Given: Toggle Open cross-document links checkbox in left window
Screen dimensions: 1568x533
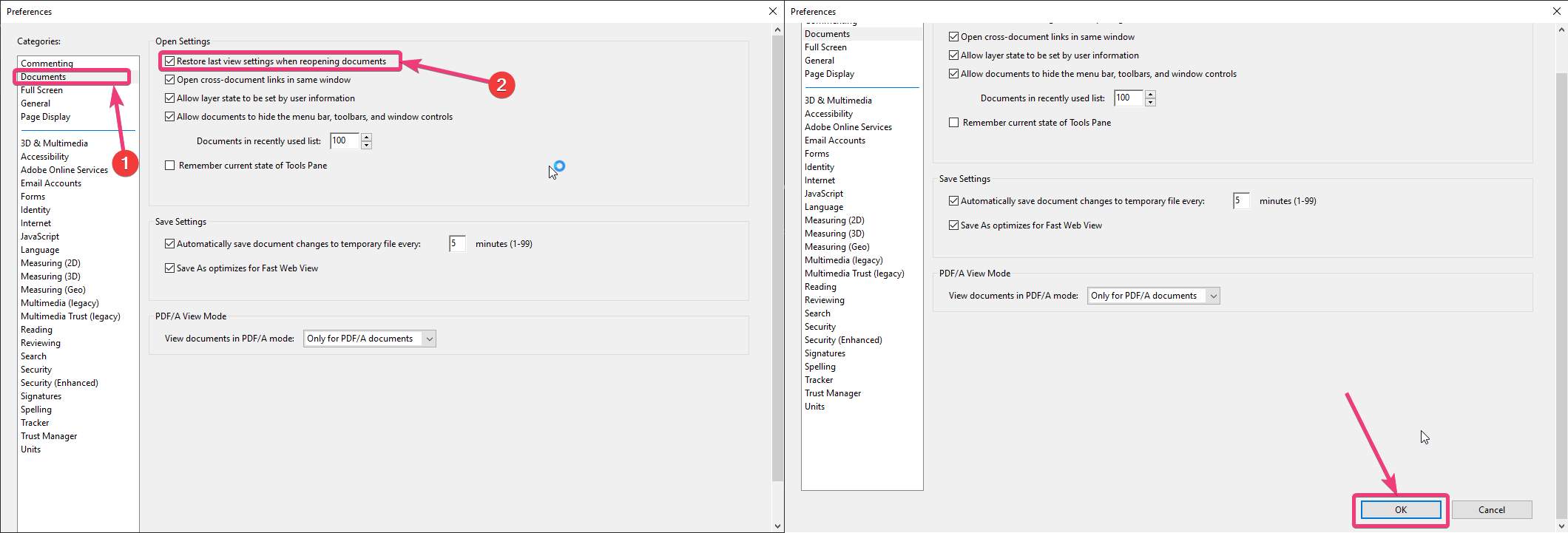Looking at the screenshot, I should pos(170,80).
